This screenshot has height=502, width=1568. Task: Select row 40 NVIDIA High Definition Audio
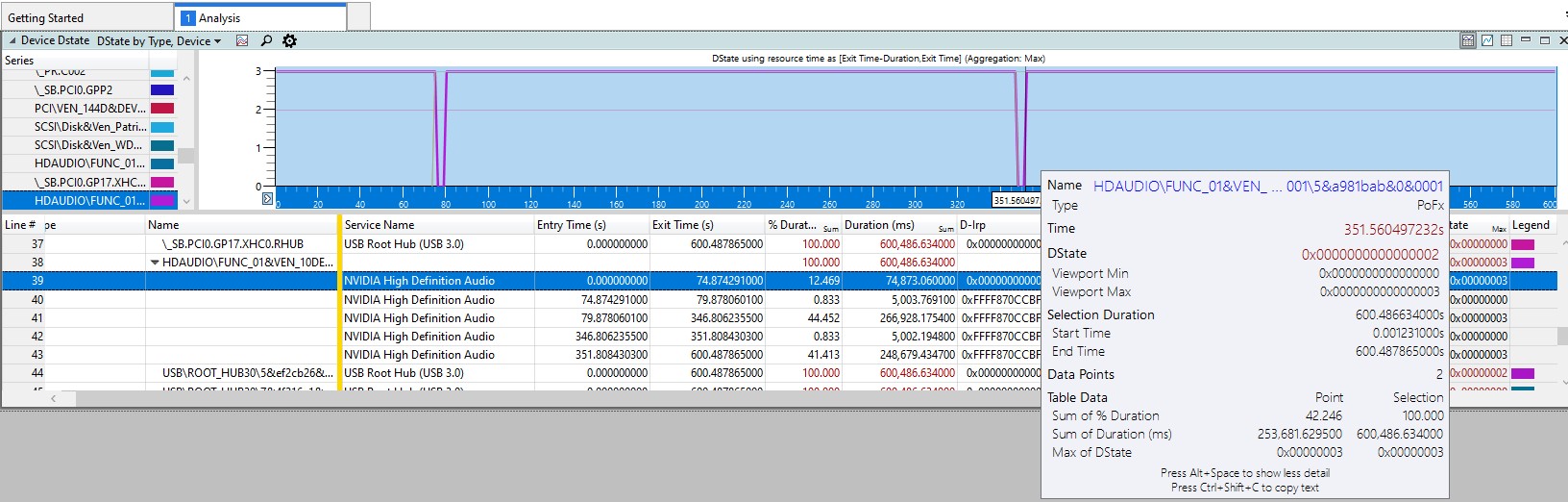click(x=779, y=300)
